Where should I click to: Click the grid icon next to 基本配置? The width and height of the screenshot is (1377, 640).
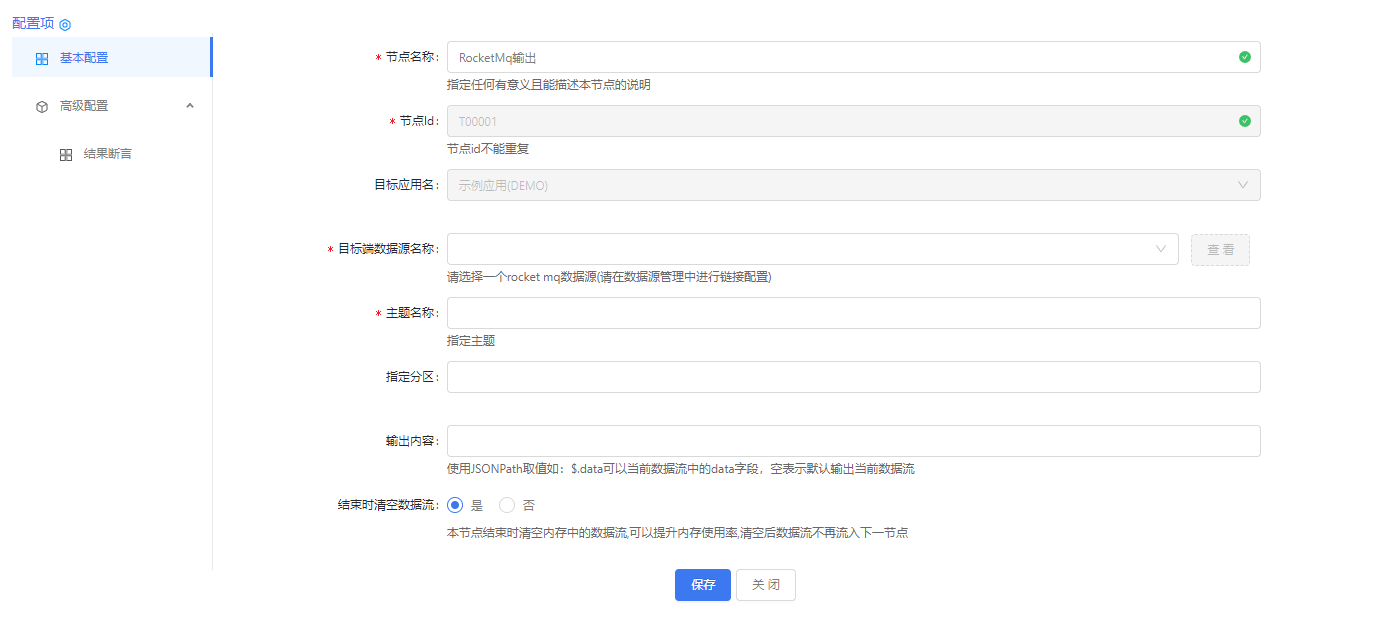(42, 59)
